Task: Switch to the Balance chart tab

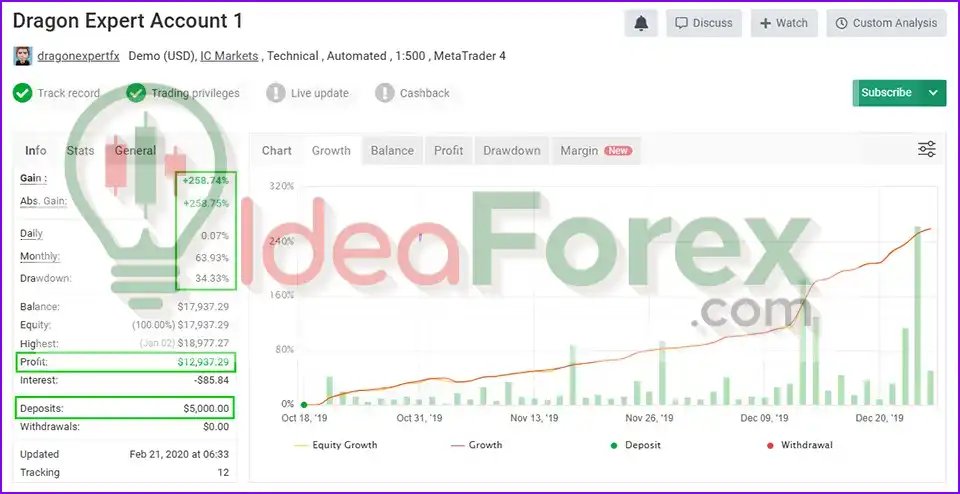Action: point(392,151)
